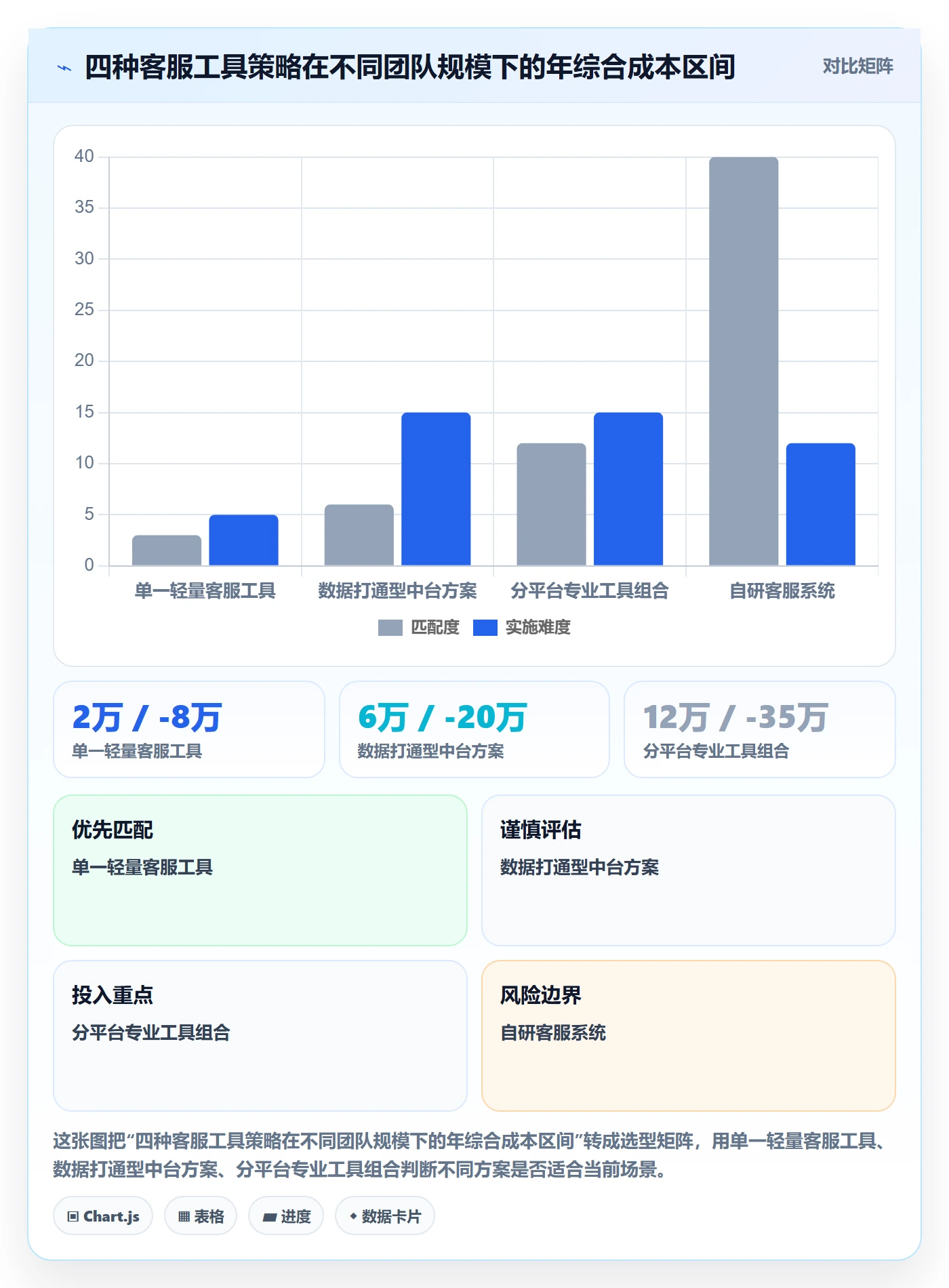Click the gray bar for 数据打通型中台方案

coord(359,535)
